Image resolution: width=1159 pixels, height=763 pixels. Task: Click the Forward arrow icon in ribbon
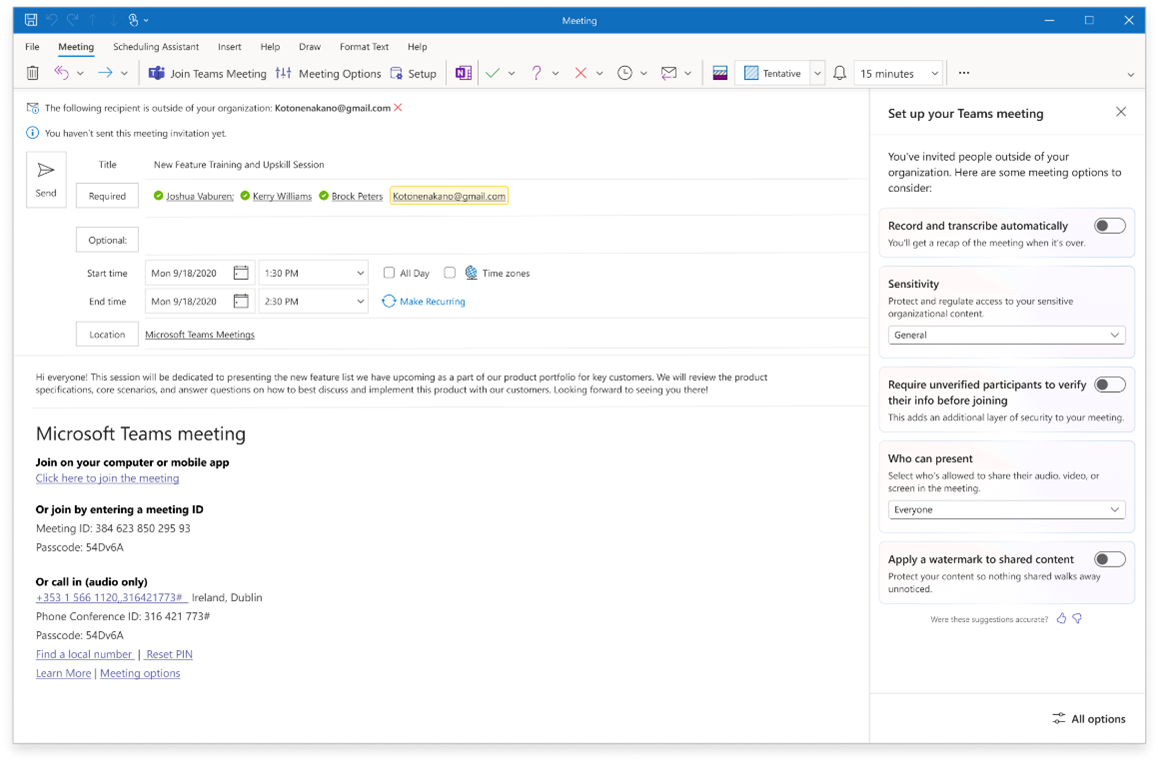pos(105,73)
